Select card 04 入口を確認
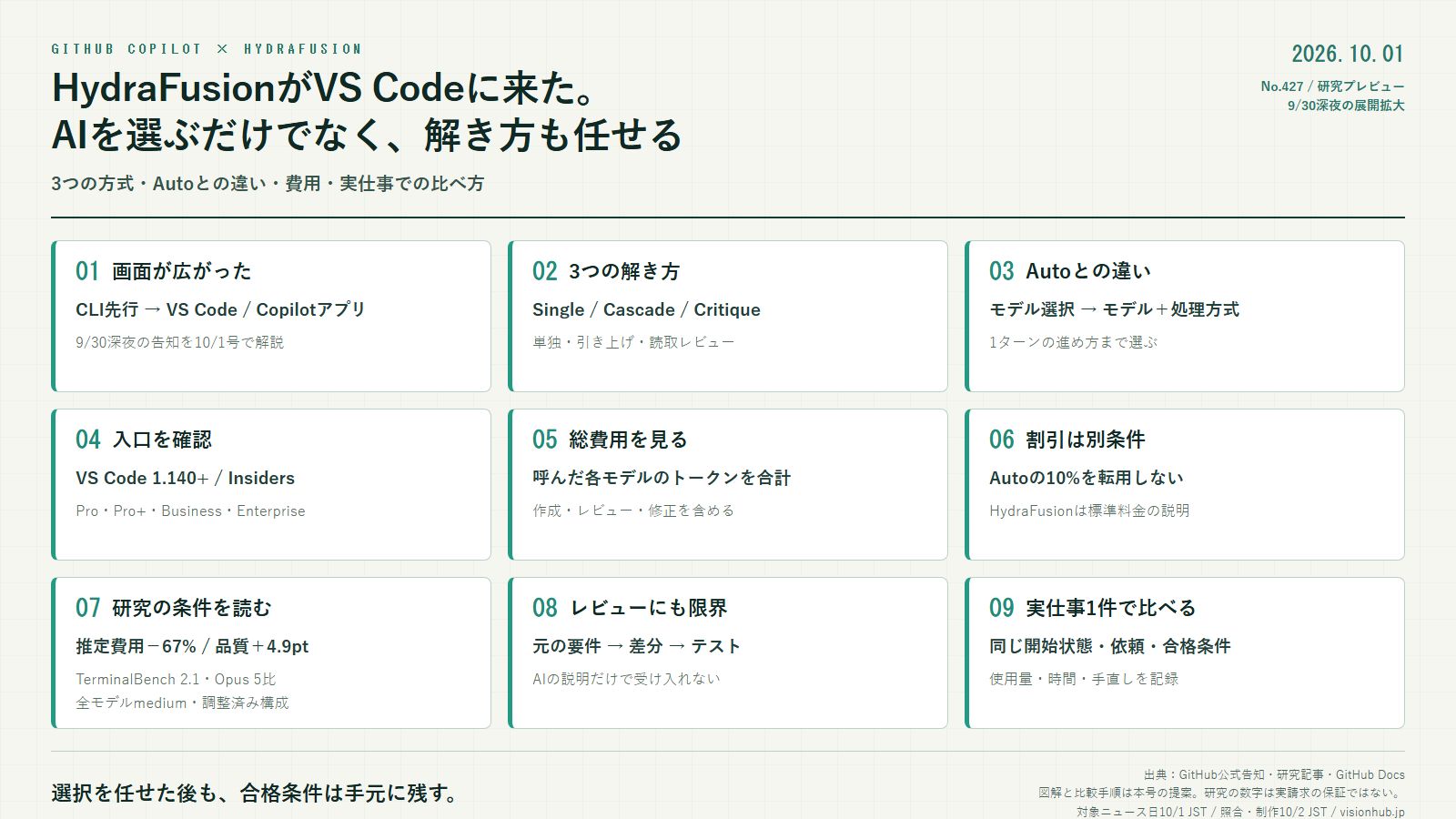Image resolution: width=1456 pixels, height=819 pixels. (271, 484)
